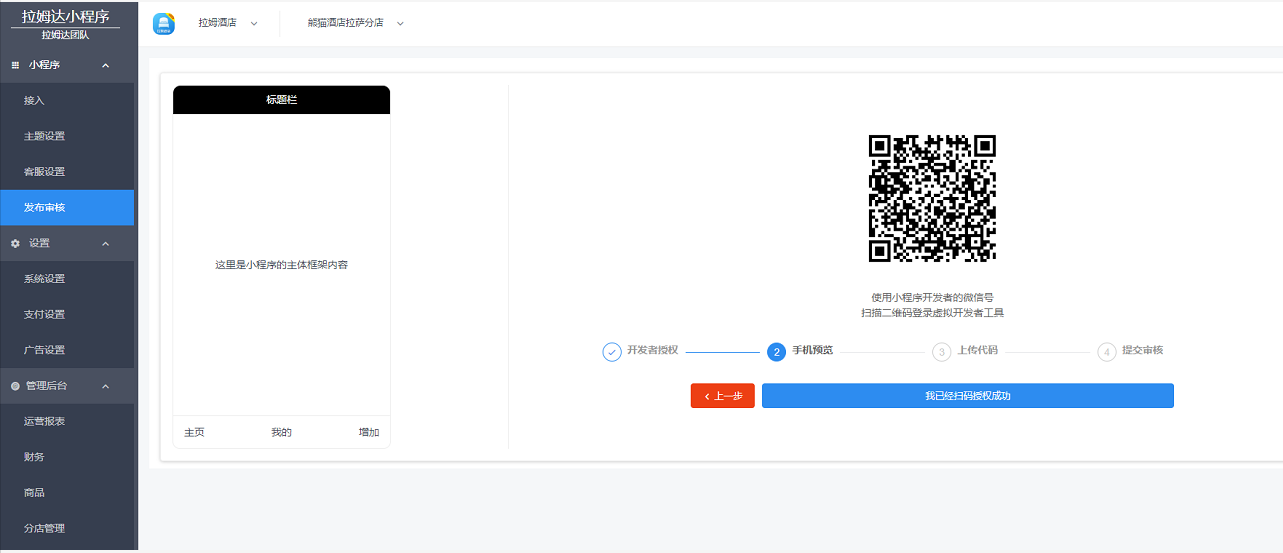Click the 拉姆达团队 subtitle

(x=65, y=35)
